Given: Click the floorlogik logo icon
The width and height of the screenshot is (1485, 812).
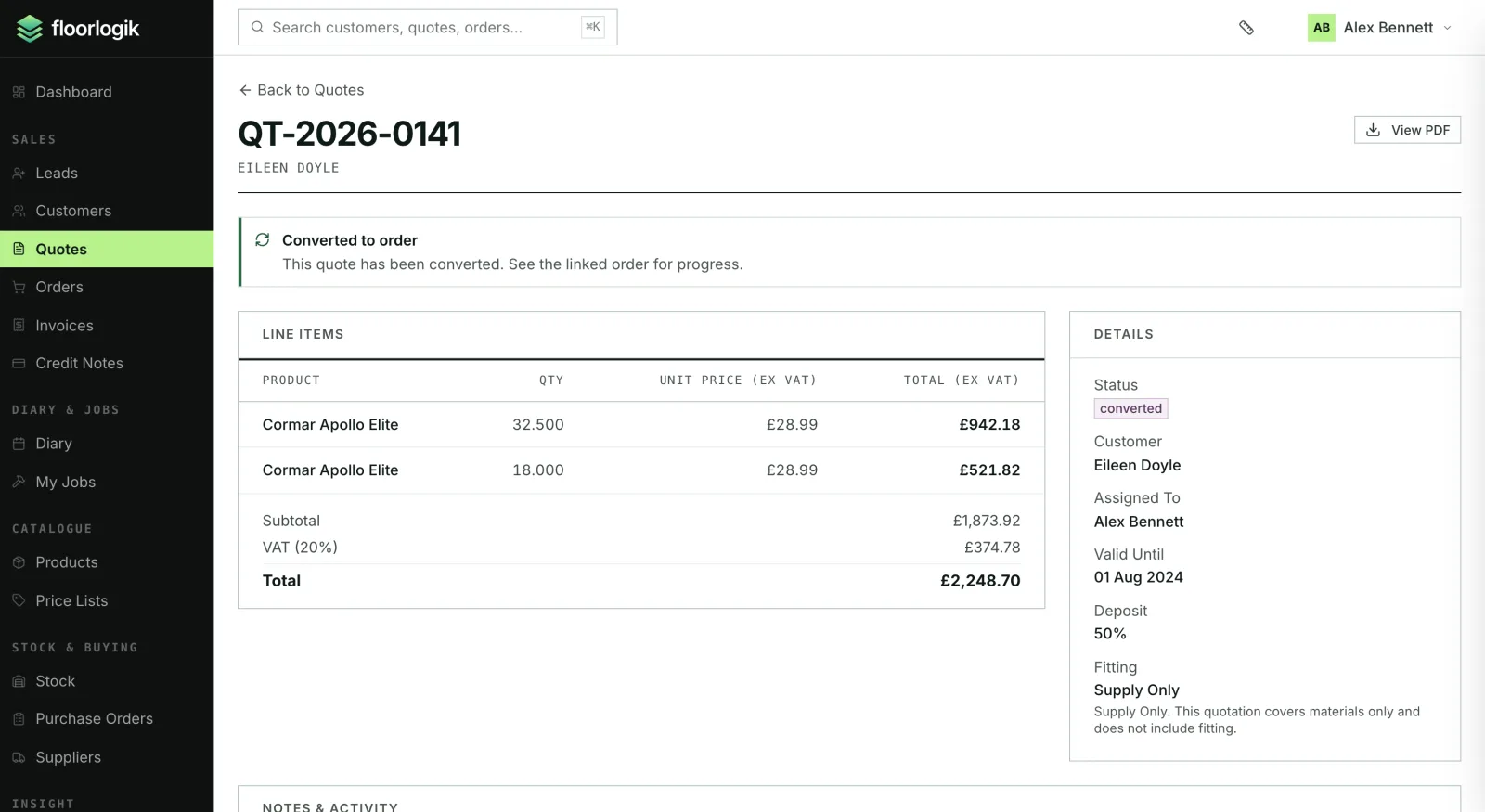Looking at the screenshot, I should pyautogui.click(x=30, y=29).
